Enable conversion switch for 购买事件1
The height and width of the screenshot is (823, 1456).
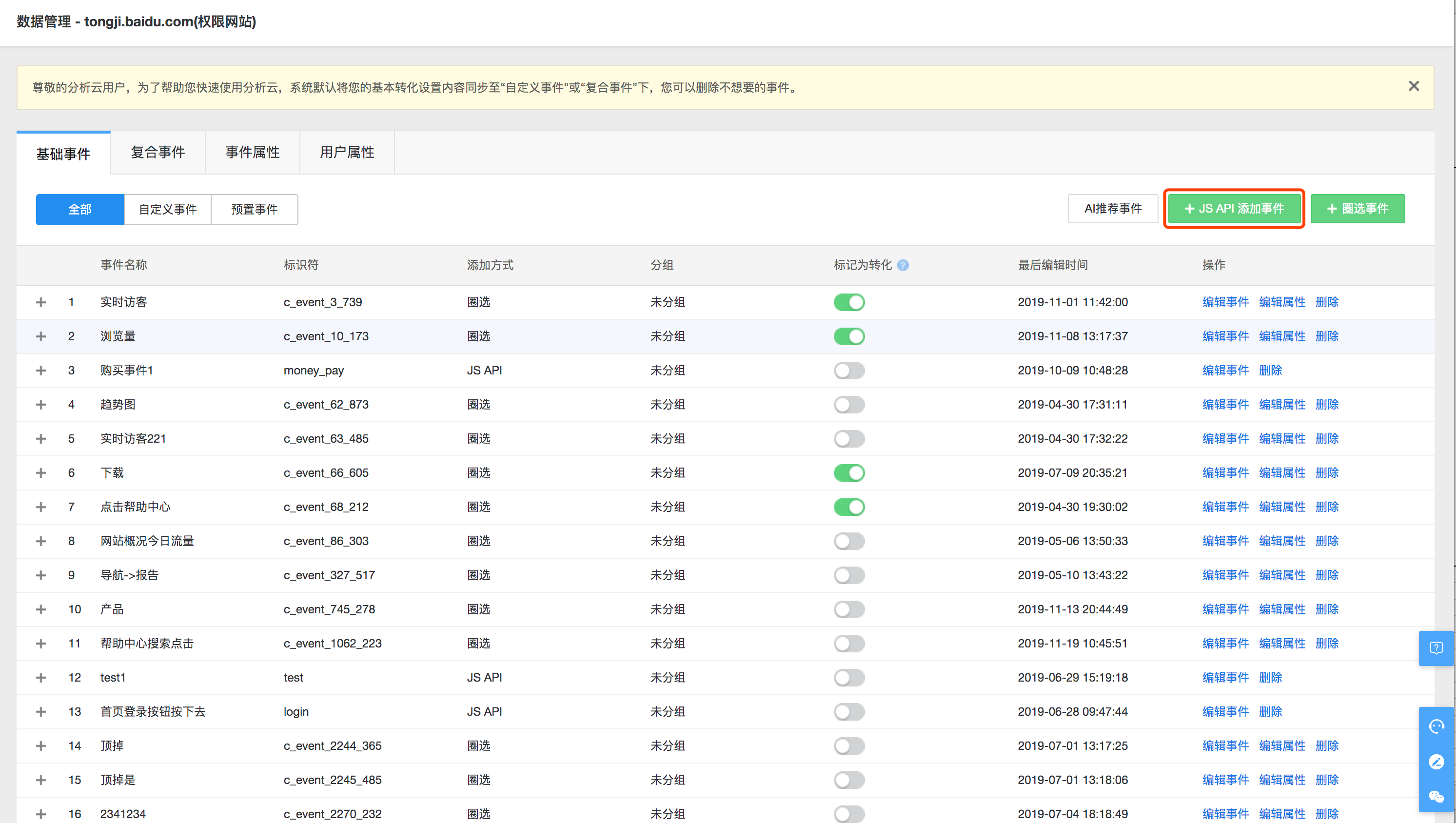849,371
